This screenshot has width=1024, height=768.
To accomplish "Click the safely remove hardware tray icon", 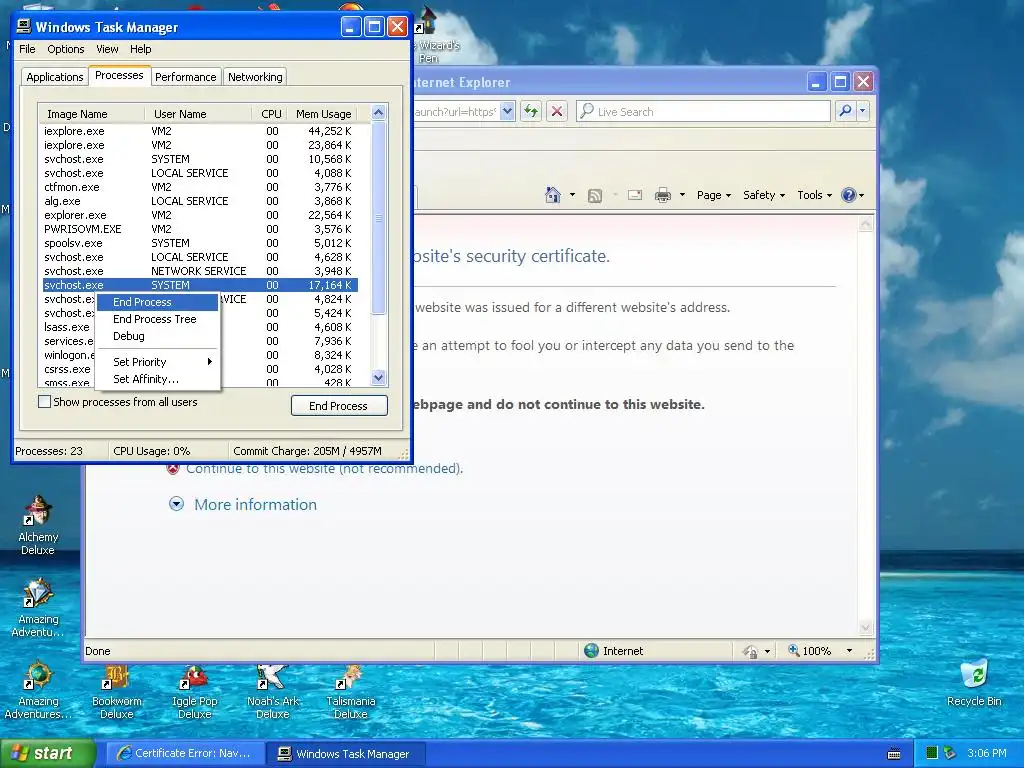I will click(950, 753).
